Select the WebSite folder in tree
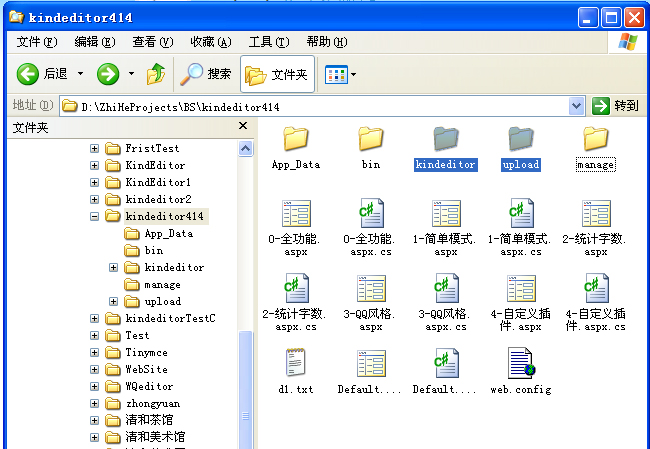 137,369
